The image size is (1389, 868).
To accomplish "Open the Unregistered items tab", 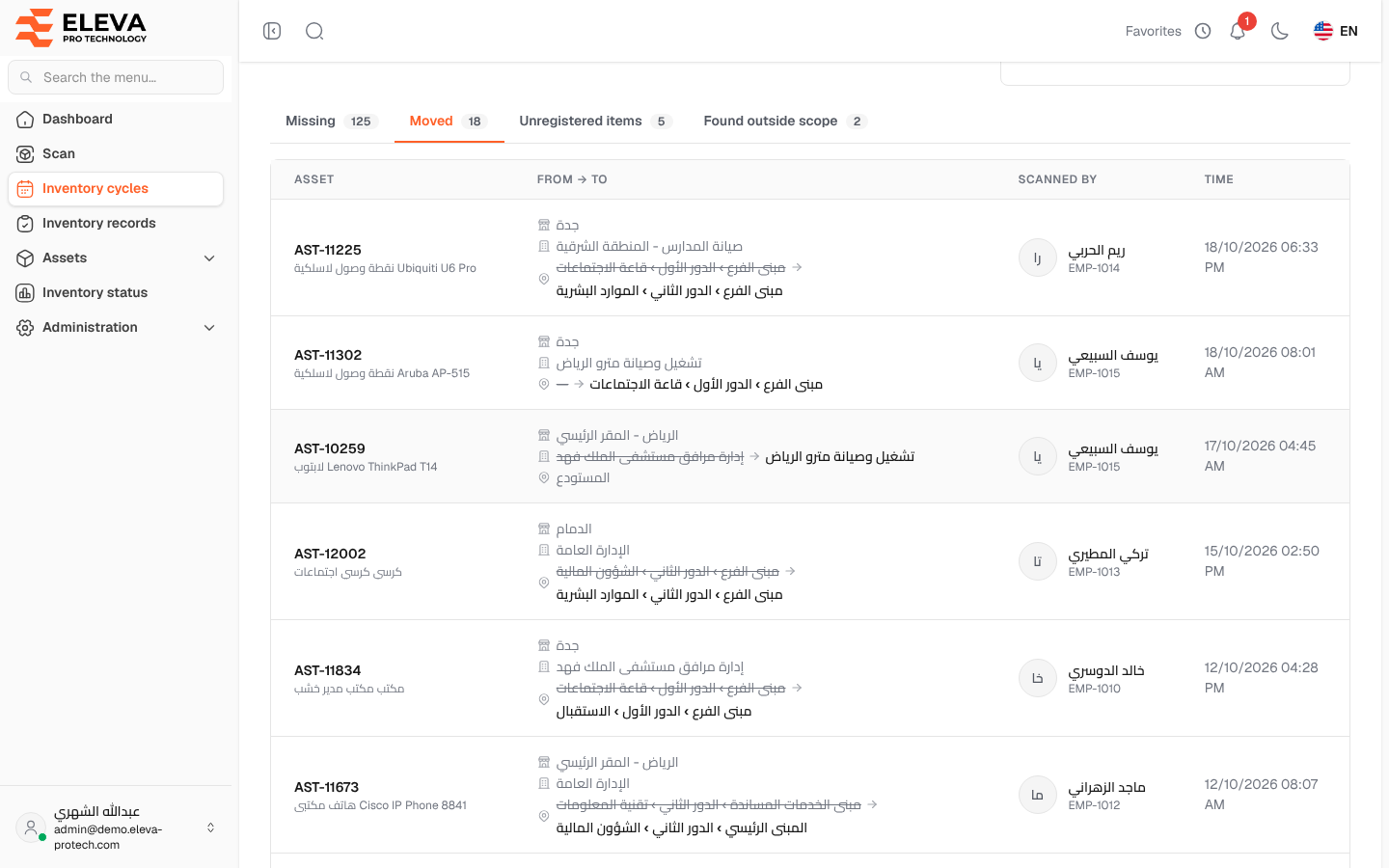I will click(x=595, y=121).
